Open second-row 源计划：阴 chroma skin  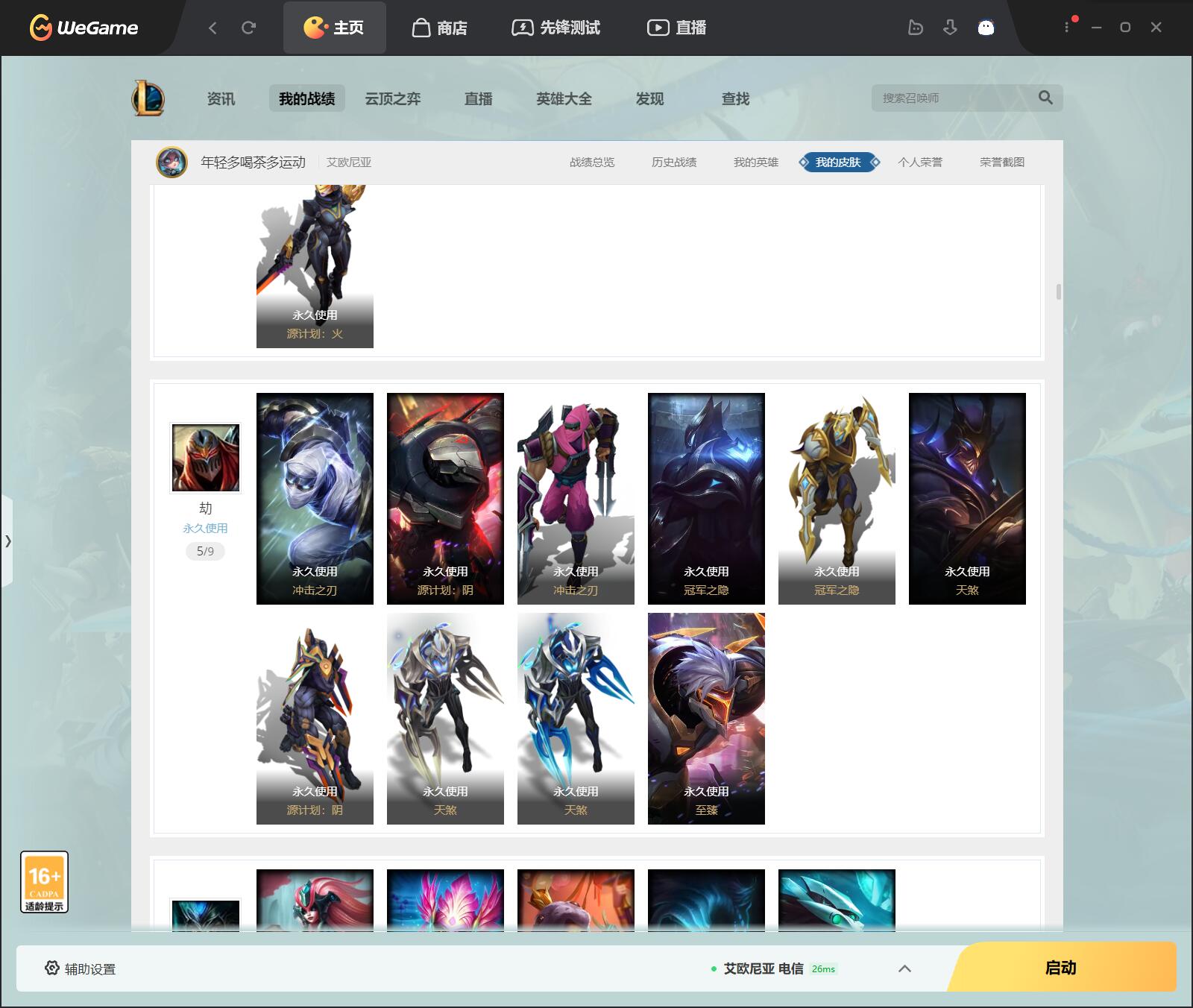pos(315,718)
